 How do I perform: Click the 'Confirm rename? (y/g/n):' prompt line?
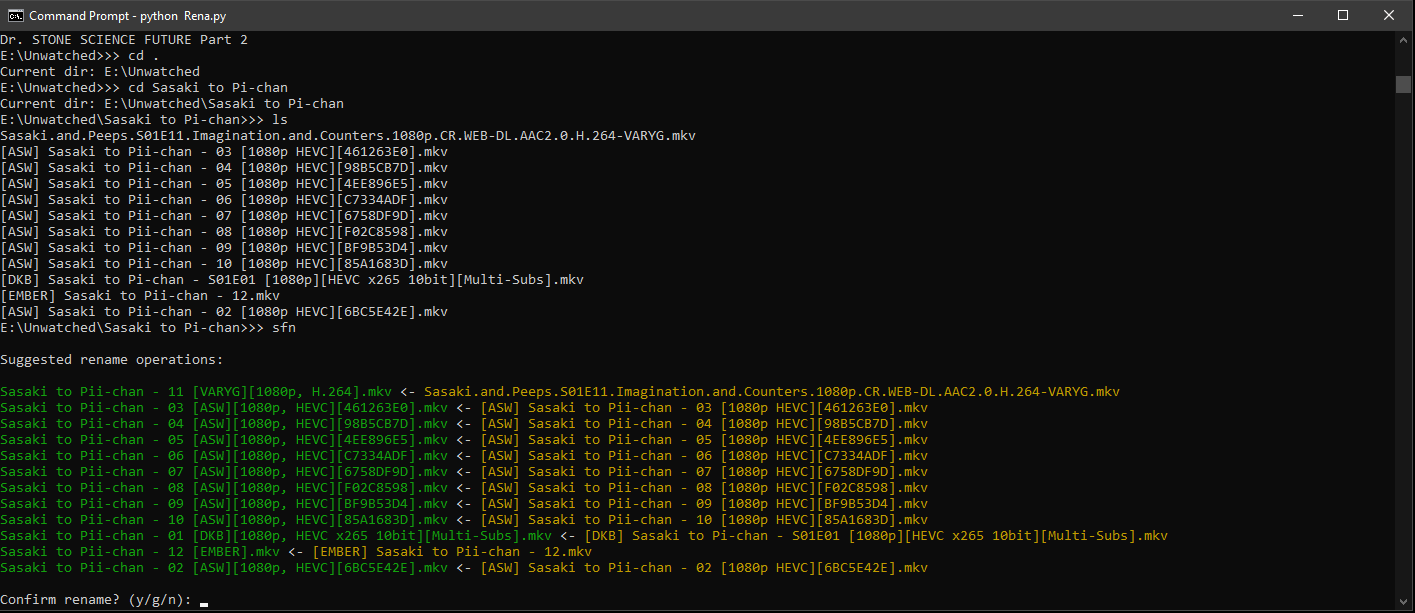pos(96,600)
